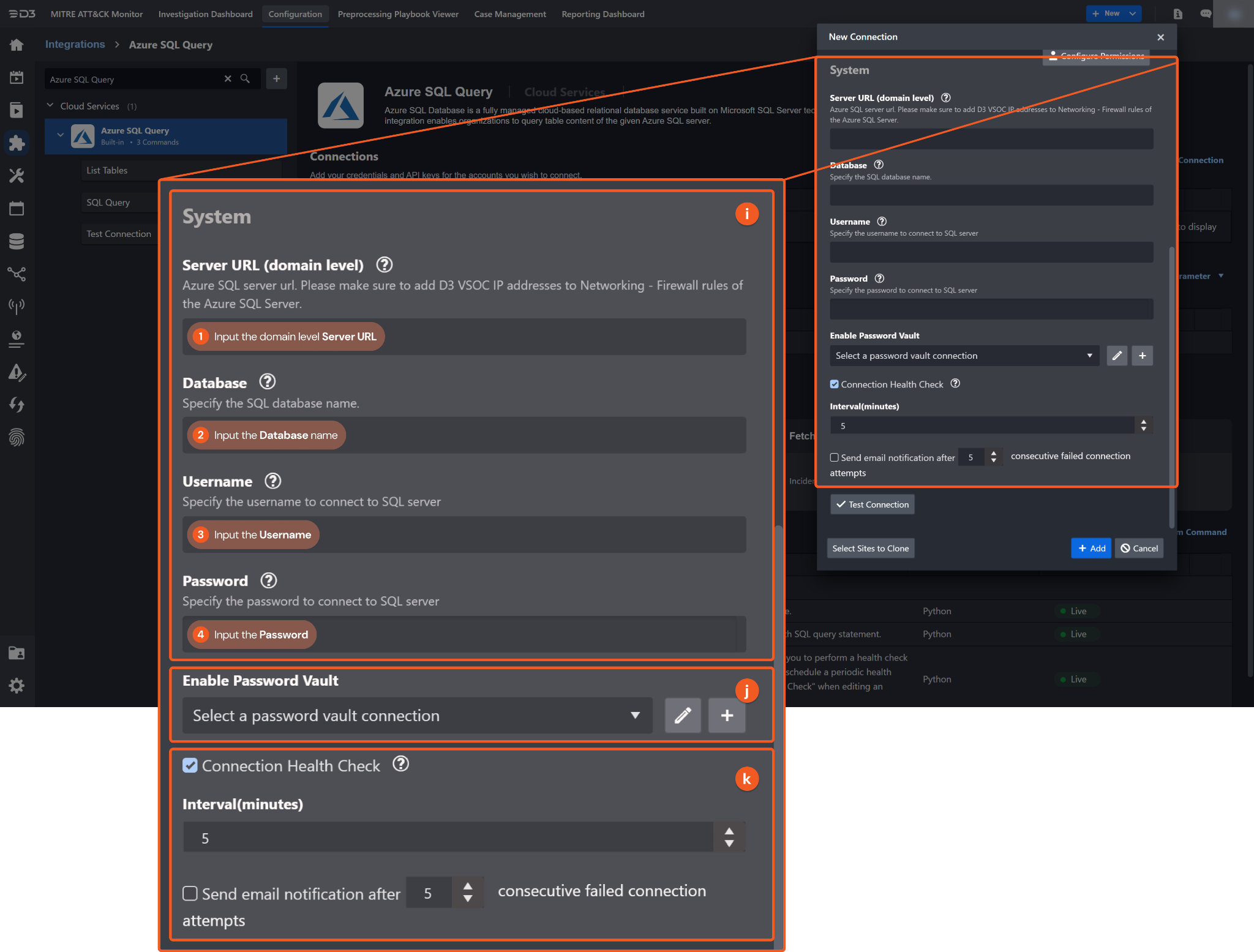Click the home icon in left sidebar
This screenshot has height=952, width=1254.
click(17, 45)
